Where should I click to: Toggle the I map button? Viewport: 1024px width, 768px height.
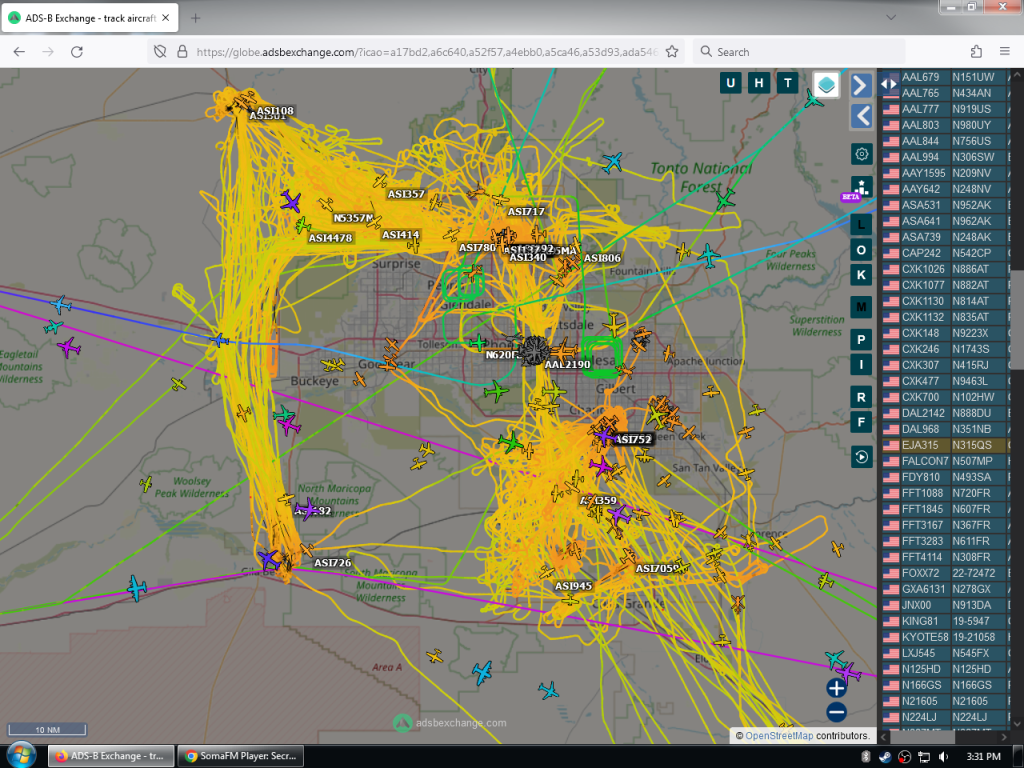click(861, 364)
